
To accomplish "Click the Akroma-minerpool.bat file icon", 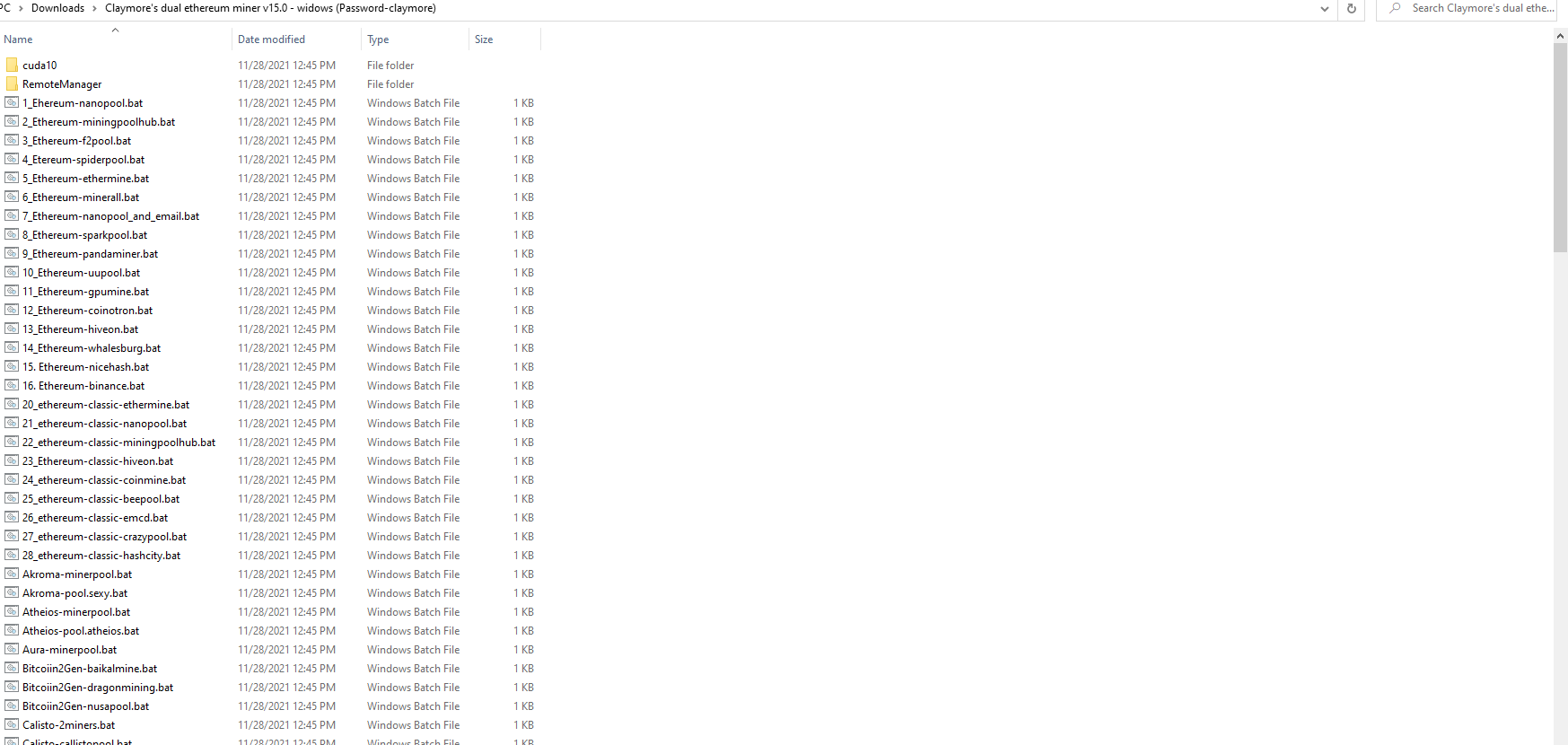I will (12, 574).
